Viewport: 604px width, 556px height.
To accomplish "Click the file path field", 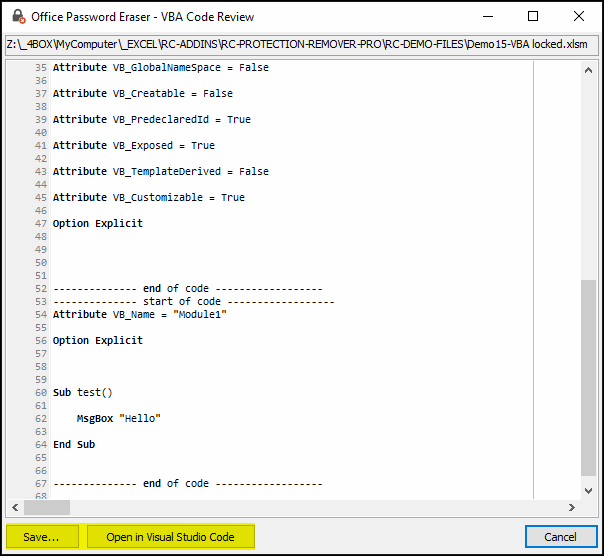I will [x=302, y=44].
